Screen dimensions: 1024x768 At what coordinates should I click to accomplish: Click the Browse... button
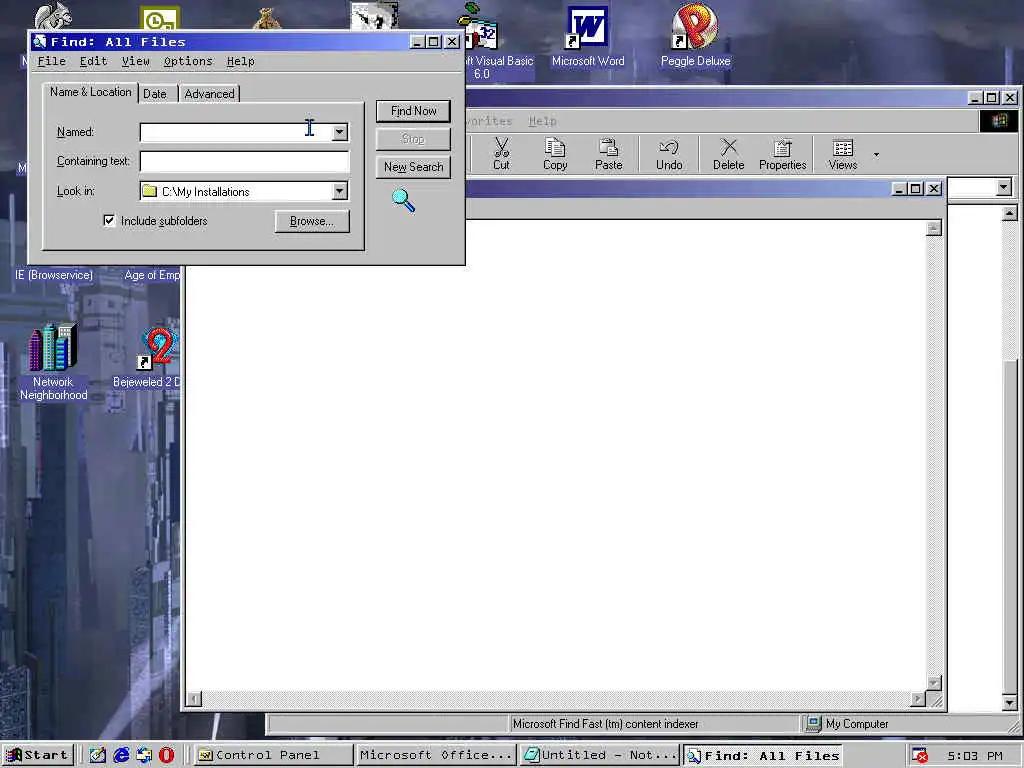click(312, 221)
